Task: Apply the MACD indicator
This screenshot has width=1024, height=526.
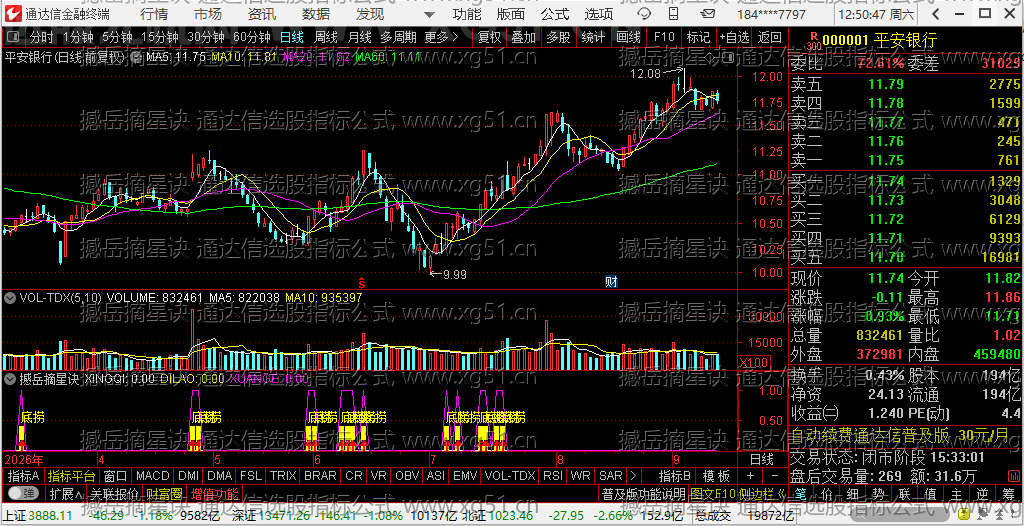Action: (153, 475)
